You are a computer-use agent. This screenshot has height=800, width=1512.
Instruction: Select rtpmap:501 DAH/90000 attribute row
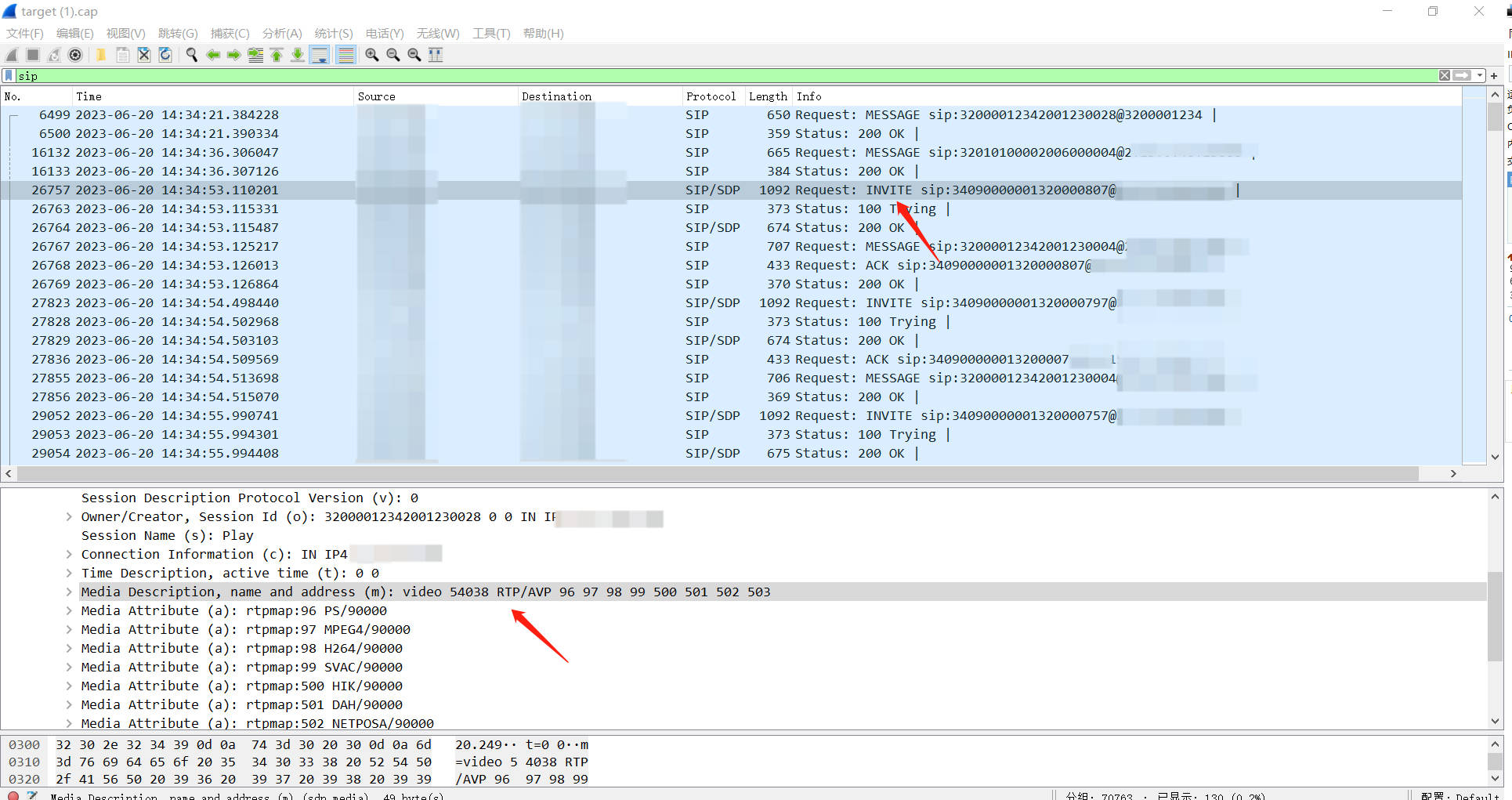coord(241,705)
